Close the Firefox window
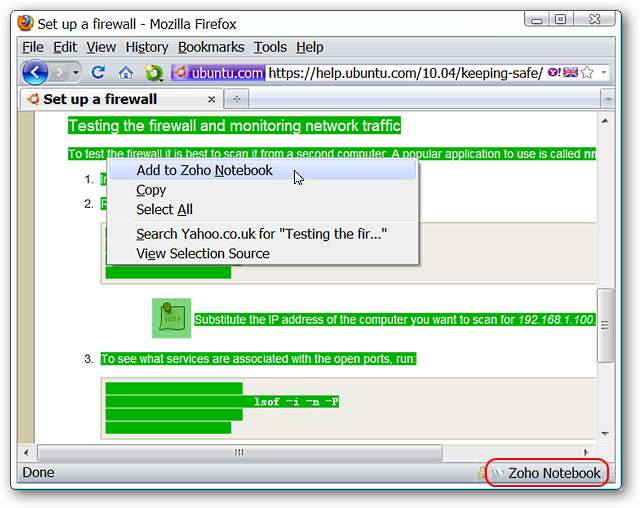640x508 pixels. point(594,19)
